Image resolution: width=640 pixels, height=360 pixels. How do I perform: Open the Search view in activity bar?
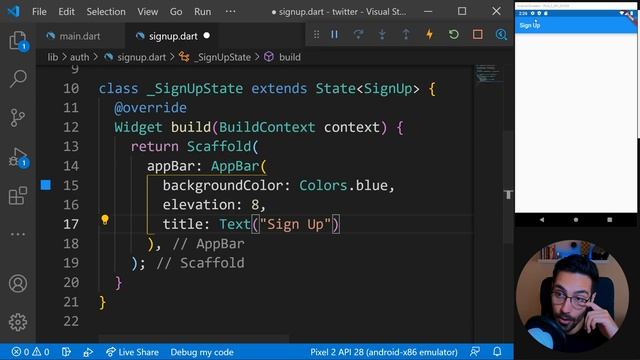coord(18,78)
